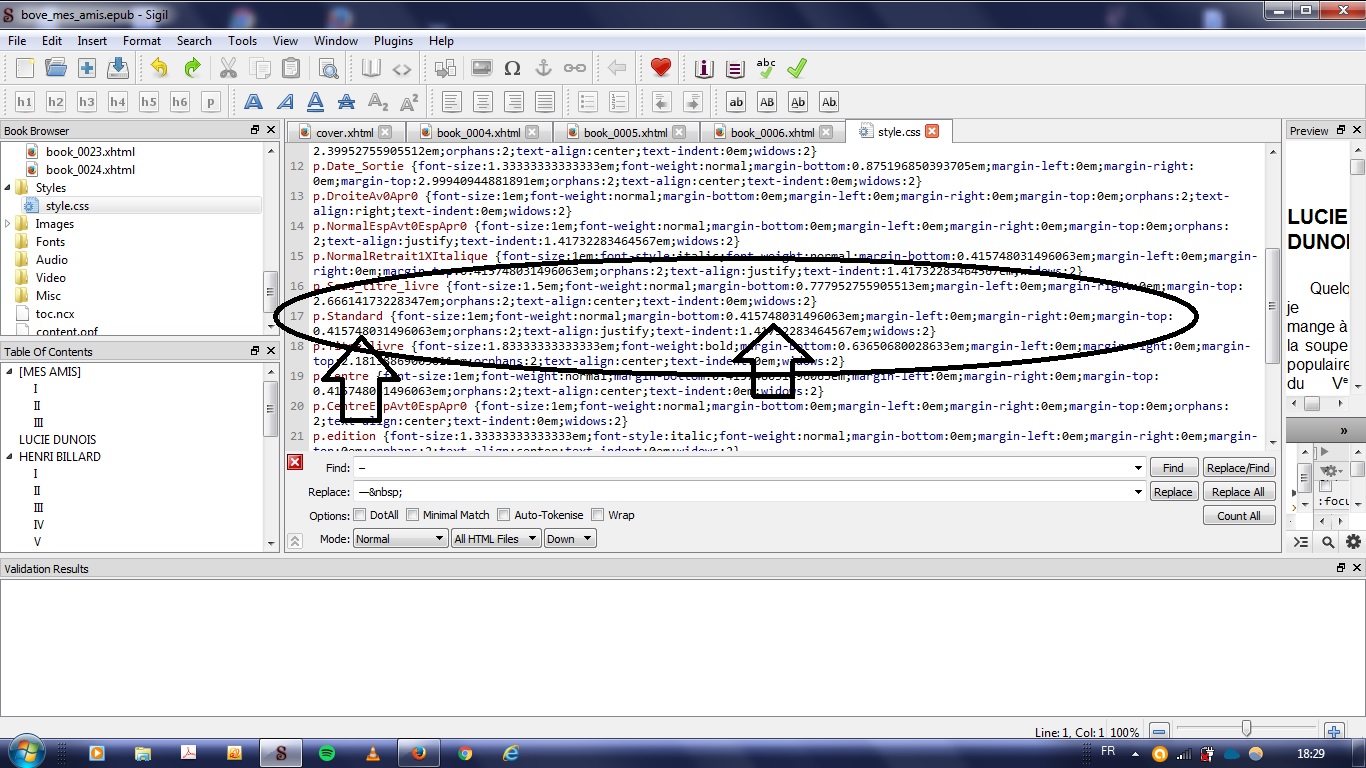Open the Plugins menu
The height and width of the screenshot is (768, 1366).
click(393, 41)
